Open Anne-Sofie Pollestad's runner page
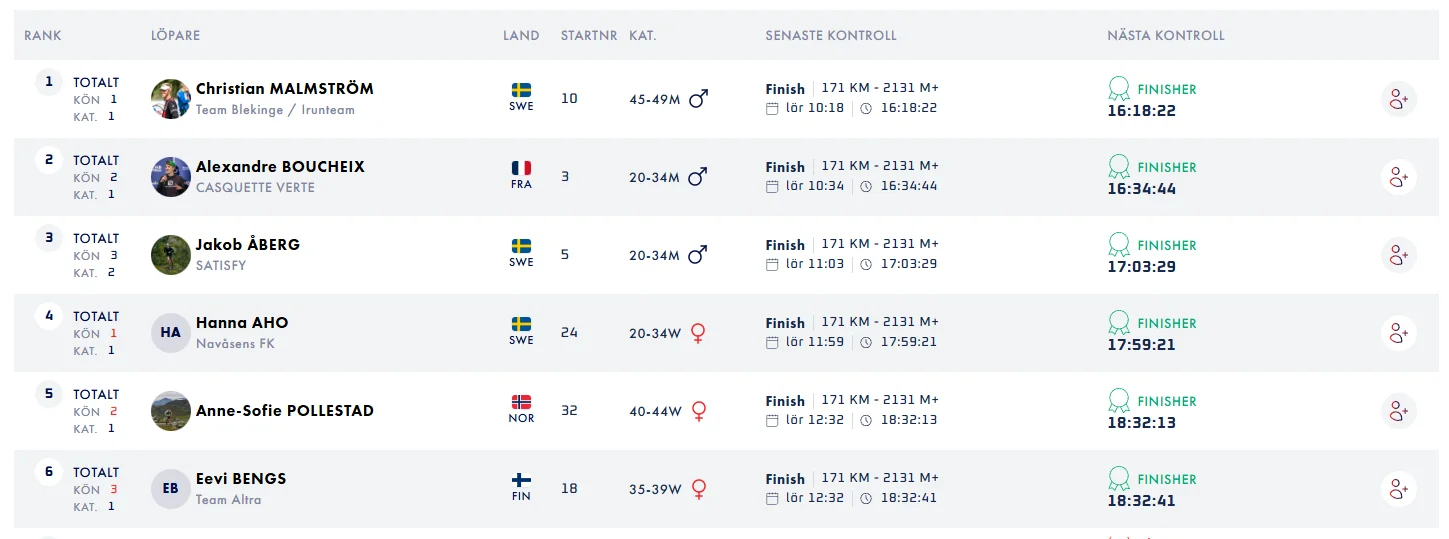This screenshot has height=539, width=1449. point(285,411)
